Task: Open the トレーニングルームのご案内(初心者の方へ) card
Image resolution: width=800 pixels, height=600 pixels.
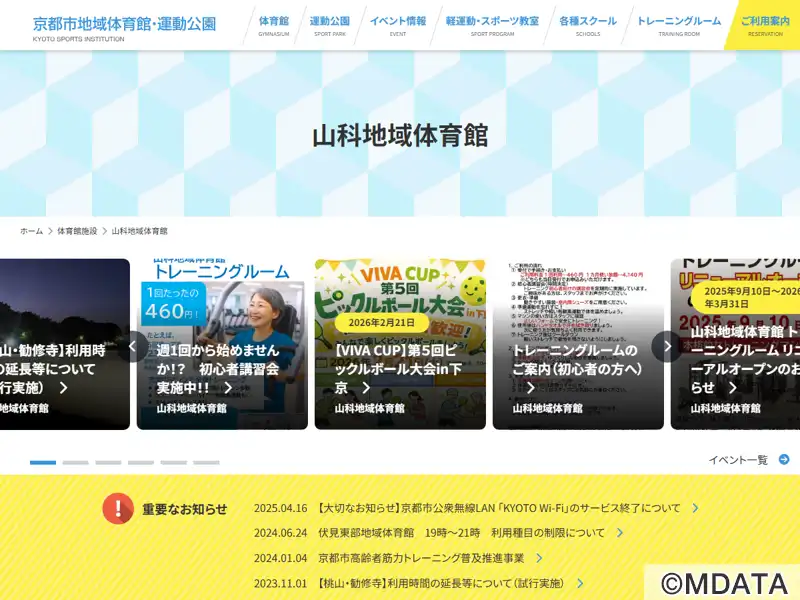Action: tap(578, 344)
